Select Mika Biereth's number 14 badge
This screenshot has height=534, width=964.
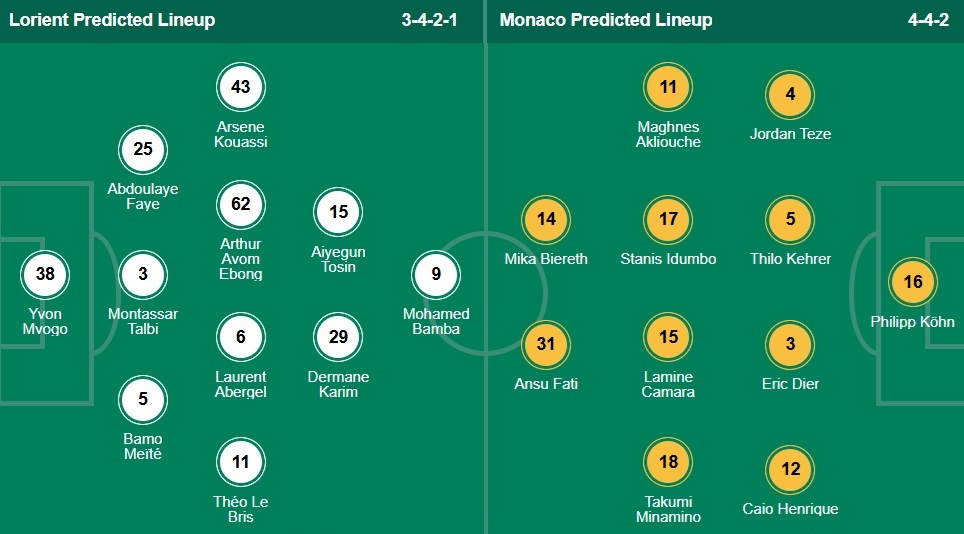click(x=546, y=219)
